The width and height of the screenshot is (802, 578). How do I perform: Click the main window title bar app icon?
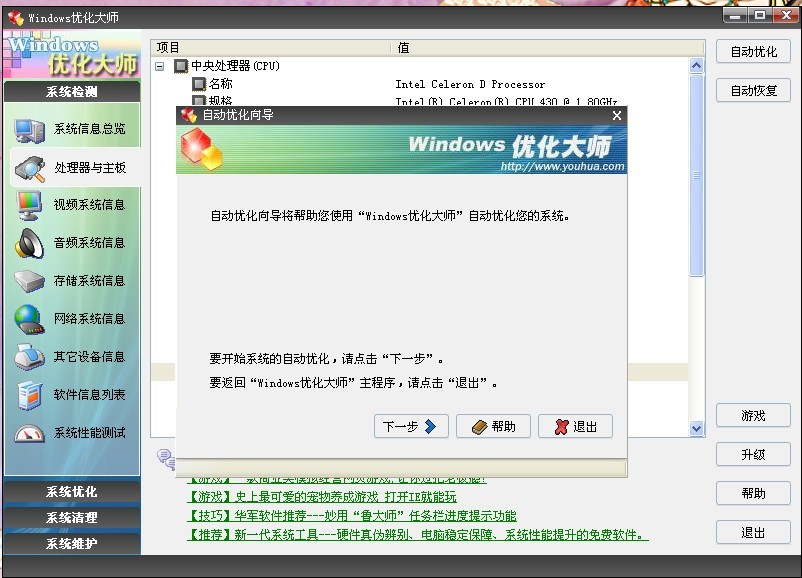(16, 18)
